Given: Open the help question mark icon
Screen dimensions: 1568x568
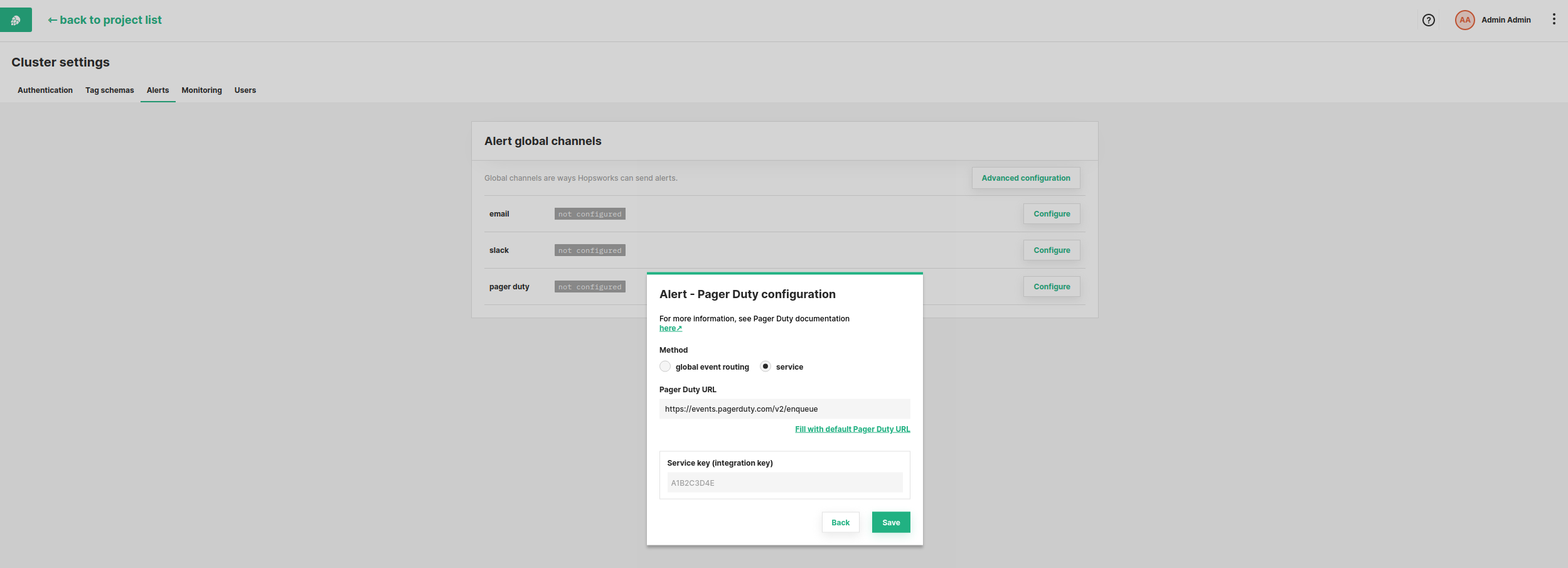Looking at the screenshot, I should coord(1429,20).
